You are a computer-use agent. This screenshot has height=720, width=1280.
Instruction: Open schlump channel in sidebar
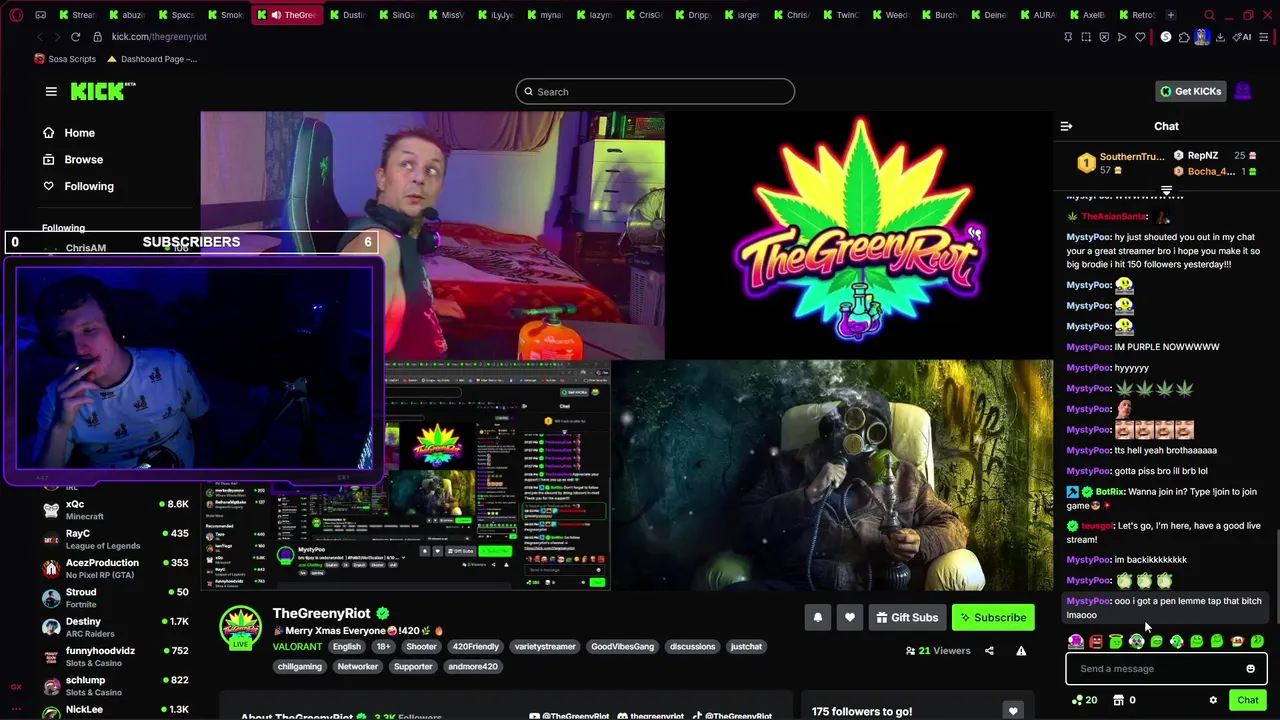(x=115, y=686)
